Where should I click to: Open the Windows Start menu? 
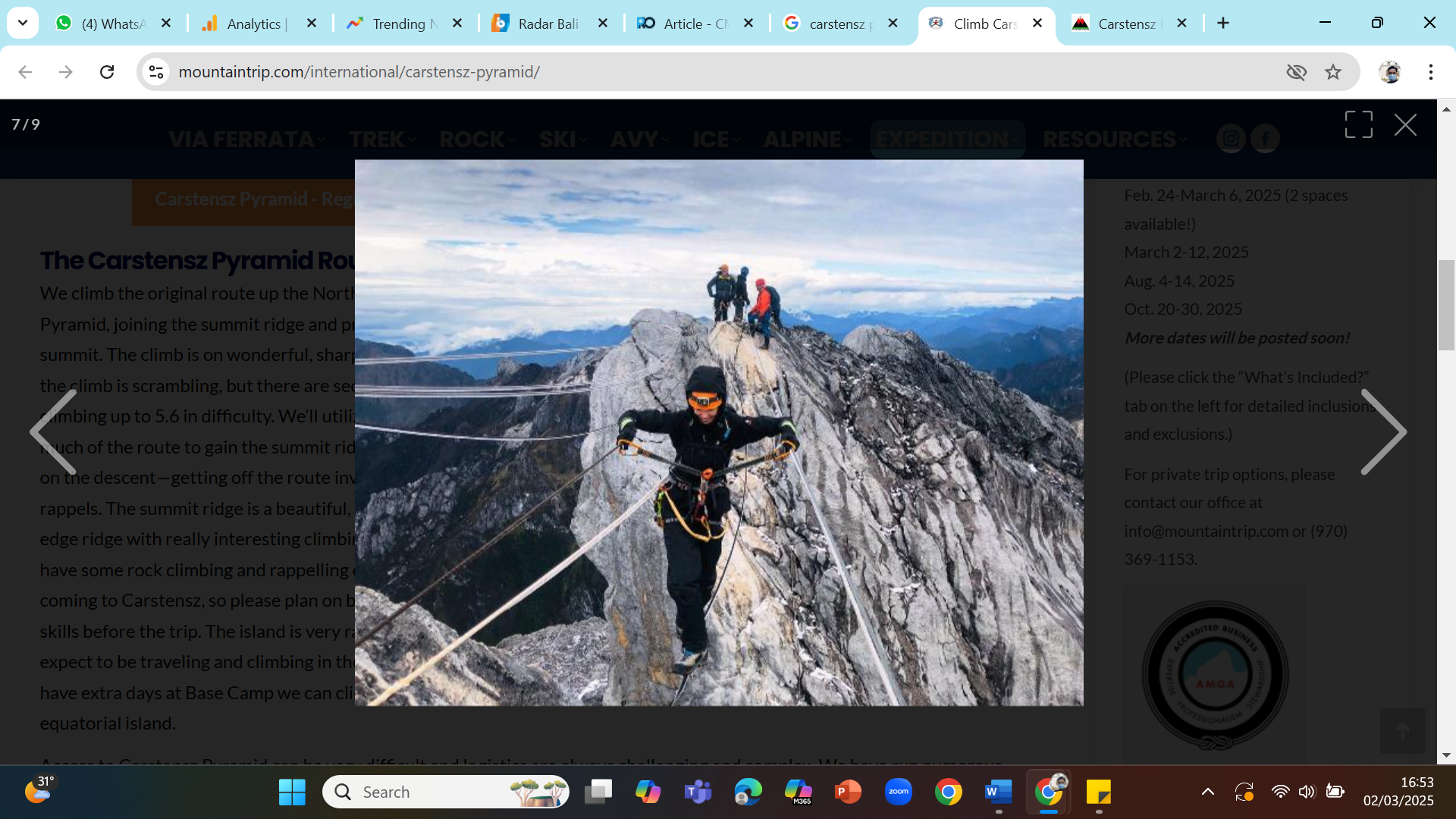(292, 792)
